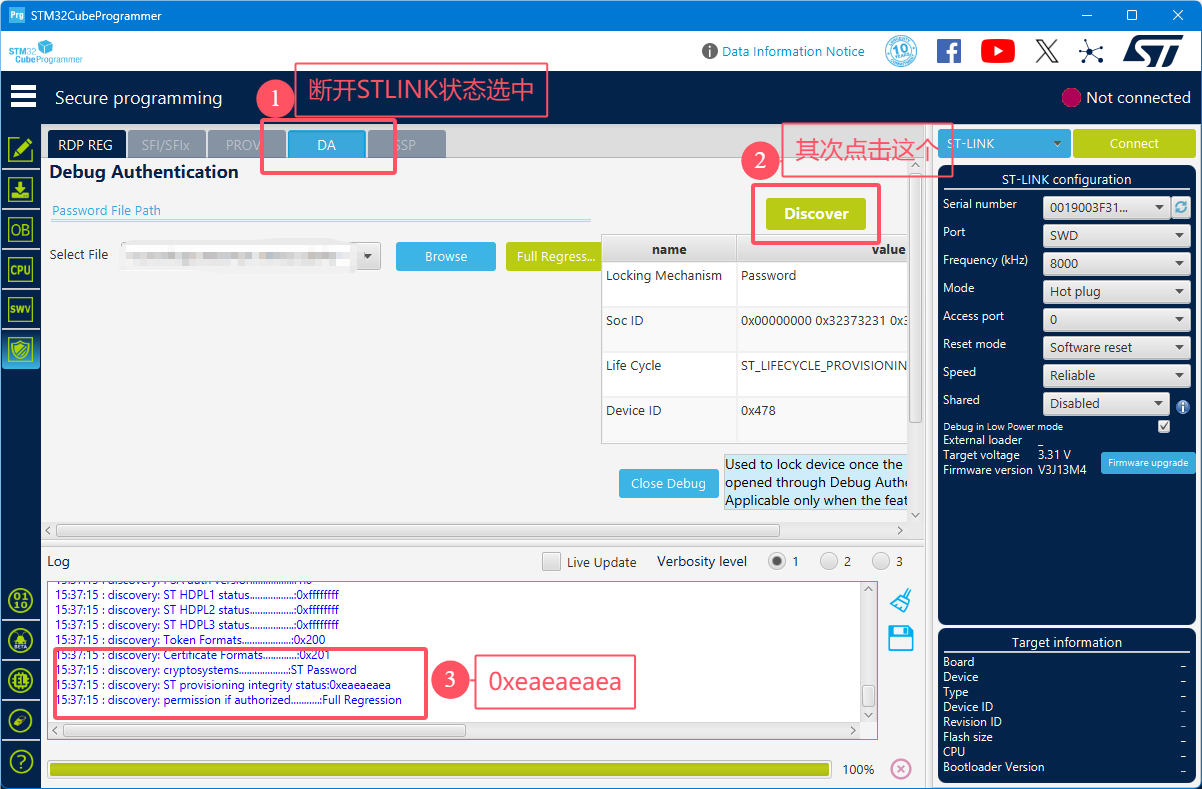This screenshot has height=789, width=1202.
Task: Open the Option Bytes (OB) panel
Action: [x=20, y=229]
